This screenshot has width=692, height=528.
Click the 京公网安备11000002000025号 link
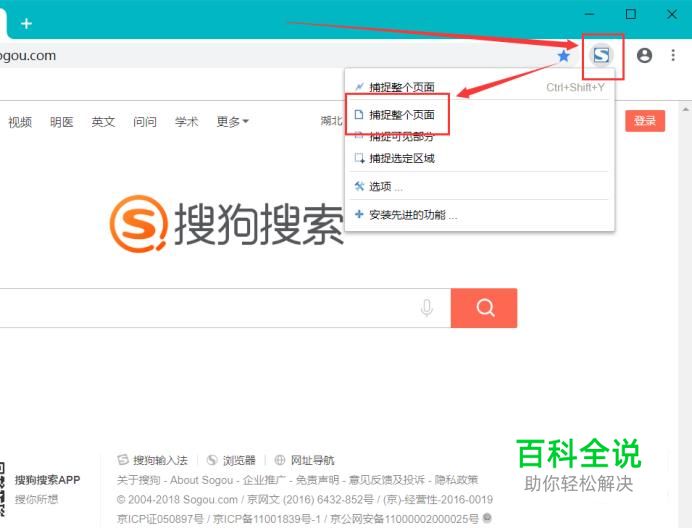(404, 519)
